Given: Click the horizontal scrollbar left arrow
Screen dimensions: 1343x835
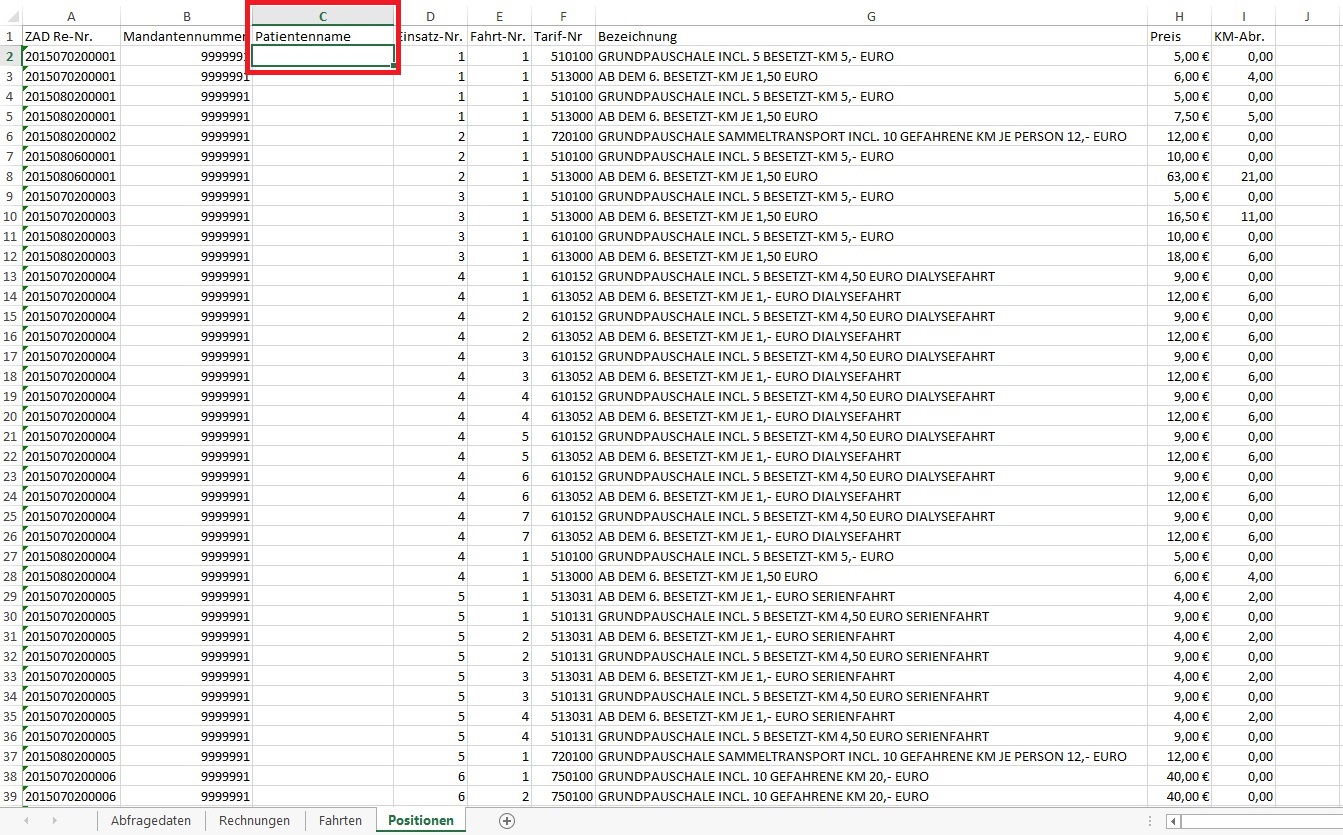Looking at the screenshot, I should point(1173,821).
